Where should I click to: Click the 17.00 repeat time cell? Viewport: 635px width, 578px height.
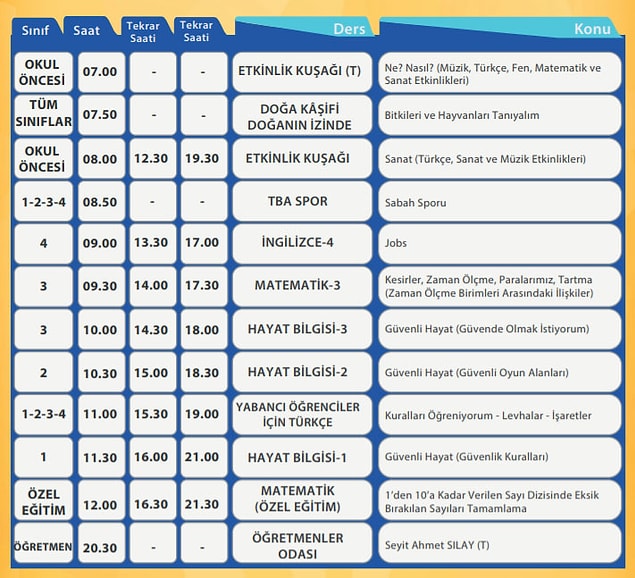[204, 244]
